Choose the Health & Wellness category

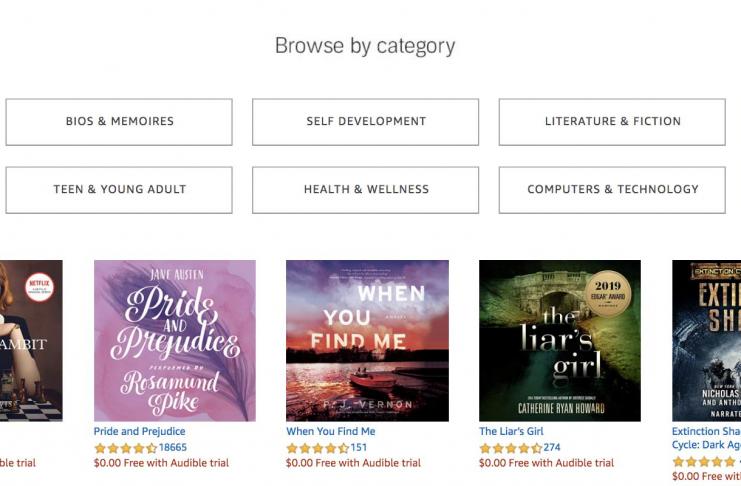[365, 189]
